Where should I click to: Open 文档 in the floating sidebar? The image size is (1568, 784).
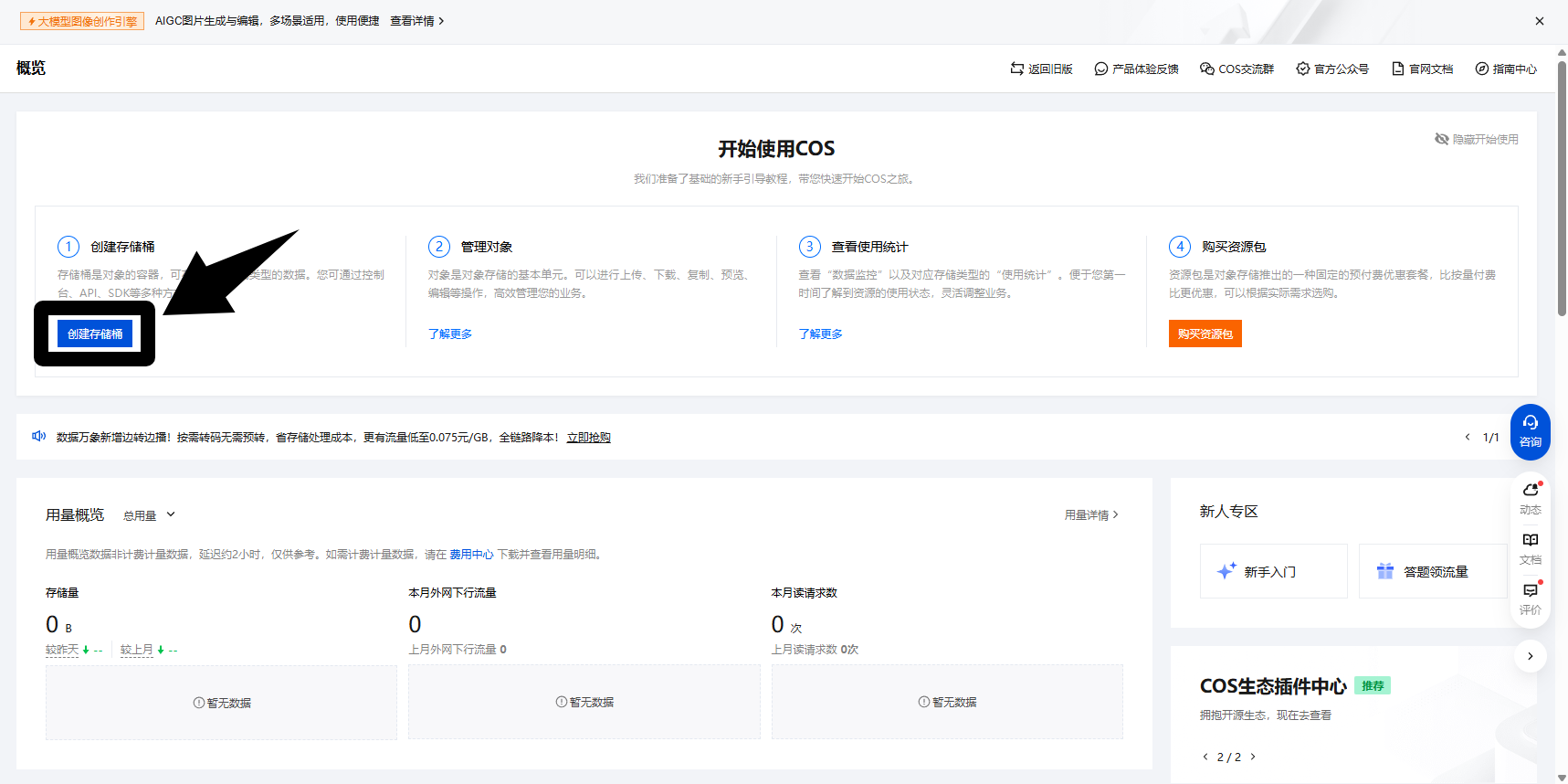[x=1531, y=548]
